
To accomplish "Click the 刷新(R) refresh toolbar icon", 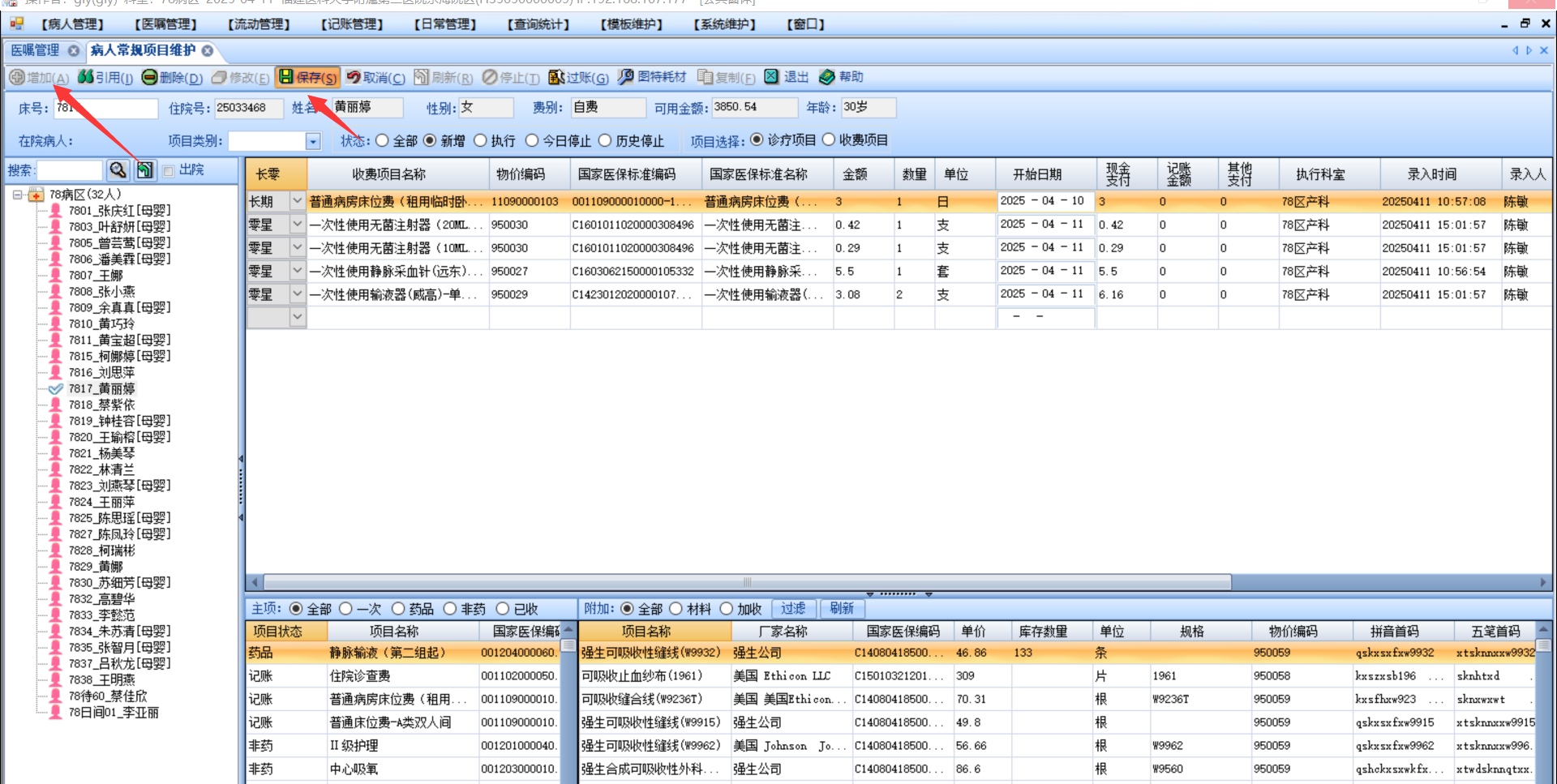I will (422, 77).
